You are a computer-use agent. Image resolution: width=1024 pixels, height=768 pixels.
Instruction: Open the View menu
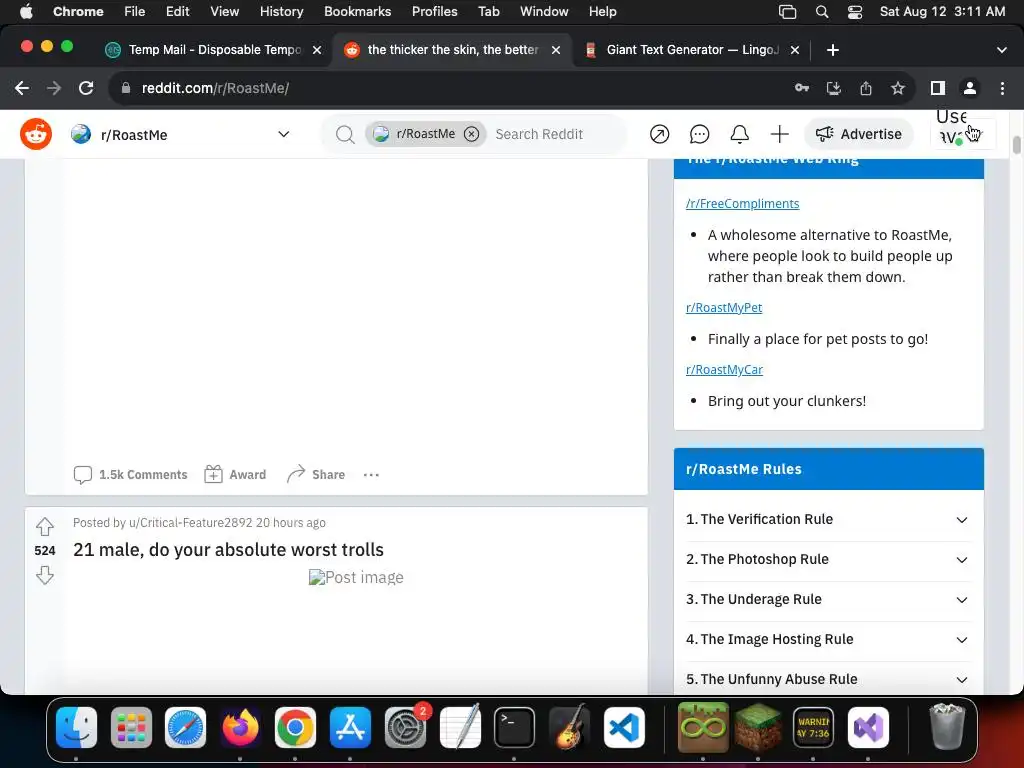pyautogui.click(x=225, y=12)
